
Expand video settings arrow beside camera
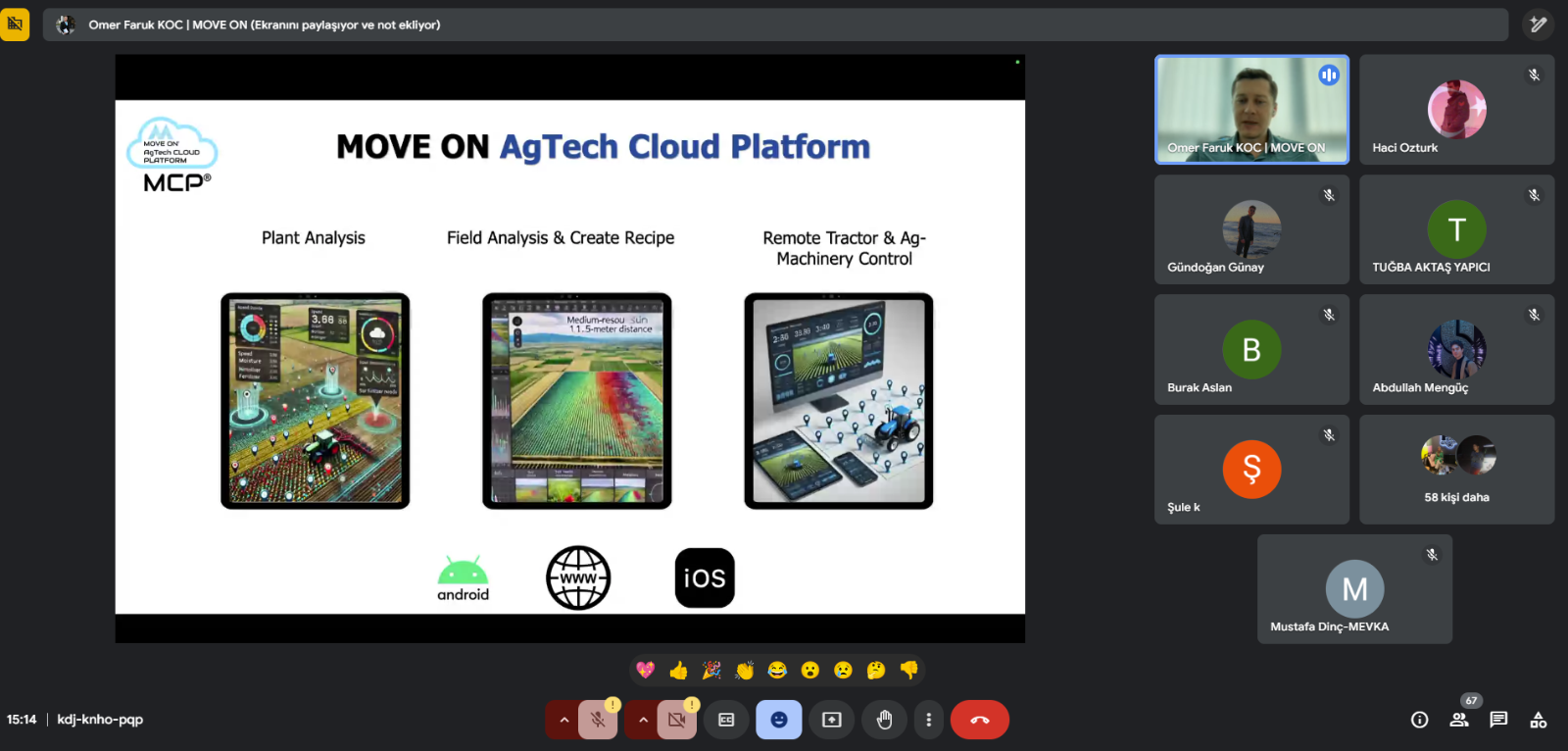click(643, 720)
